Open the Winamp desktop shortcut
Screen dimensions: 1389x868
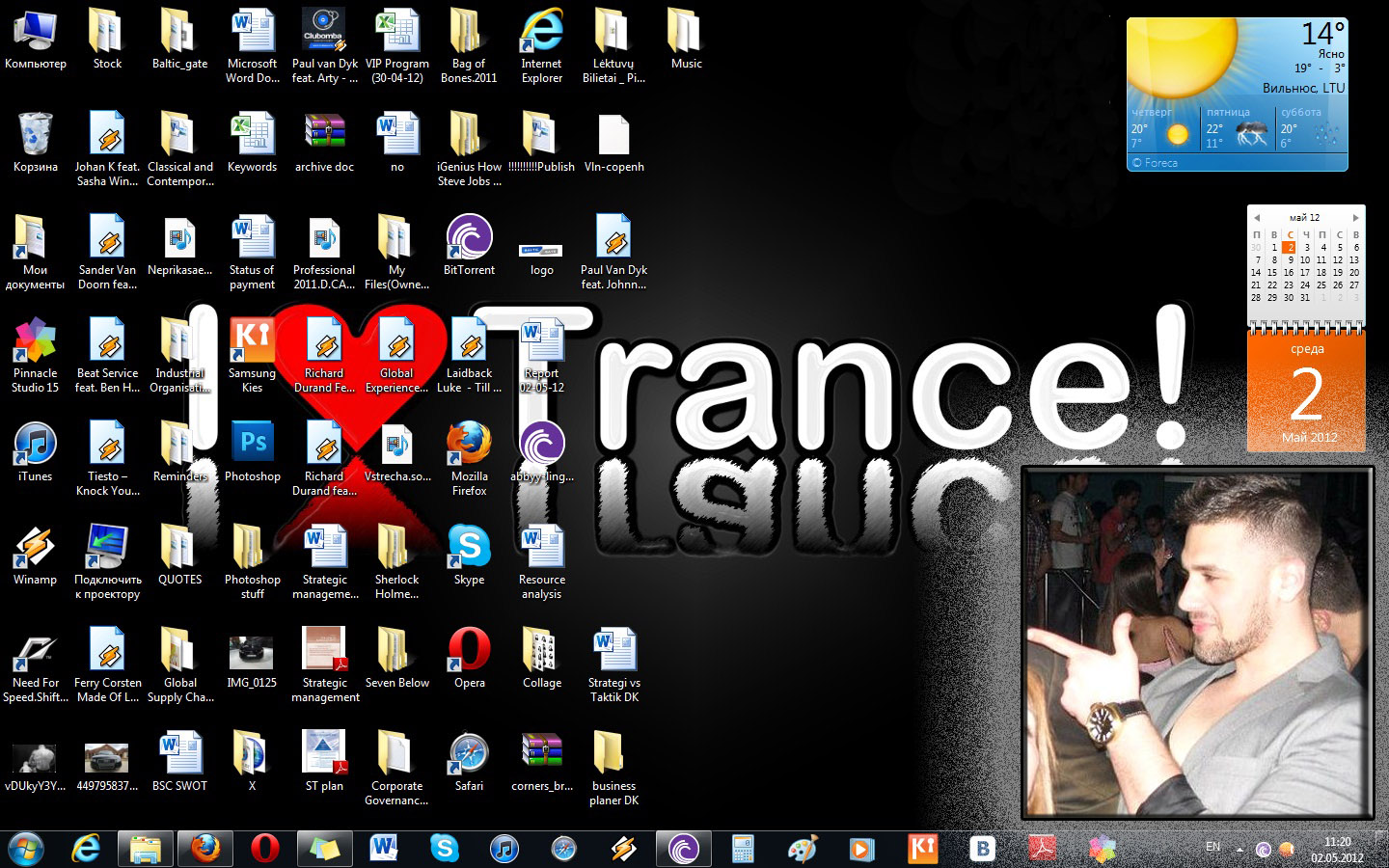[x=36, y=548]
